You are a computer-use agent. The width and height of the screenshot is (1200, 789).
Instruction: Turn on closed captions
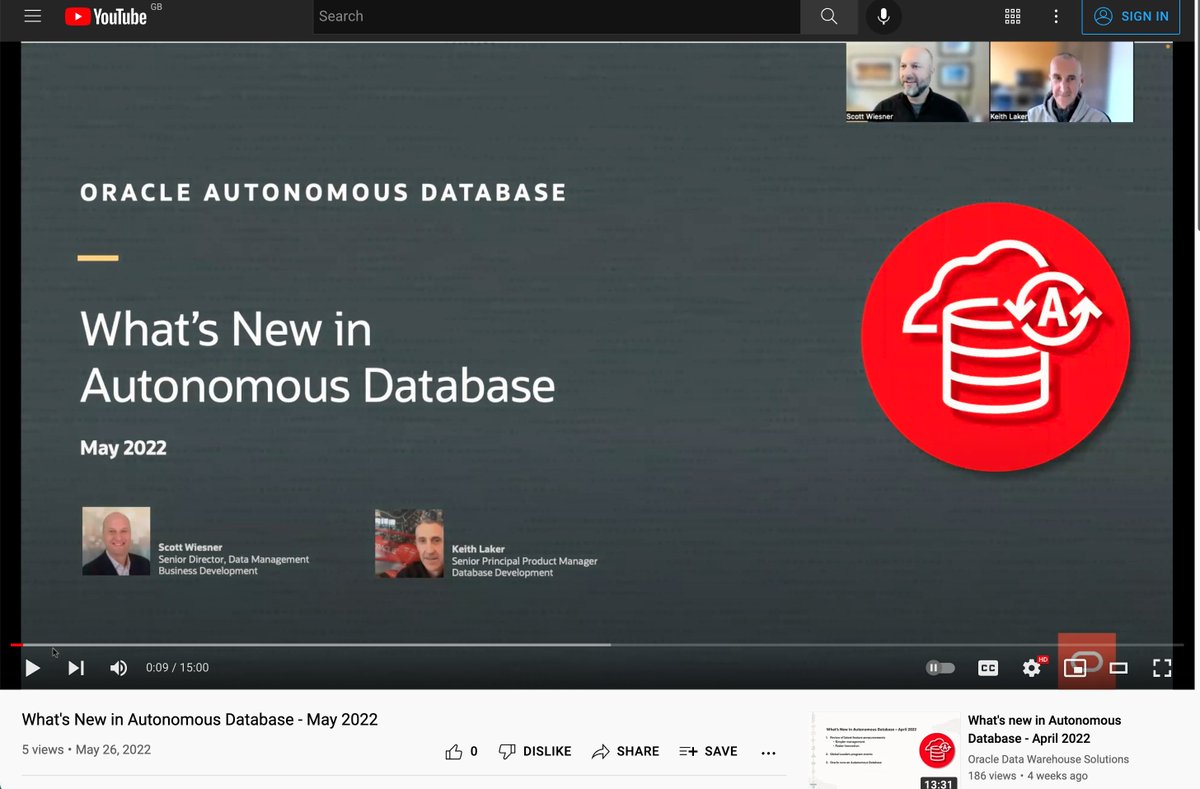(x=988, y=668)
